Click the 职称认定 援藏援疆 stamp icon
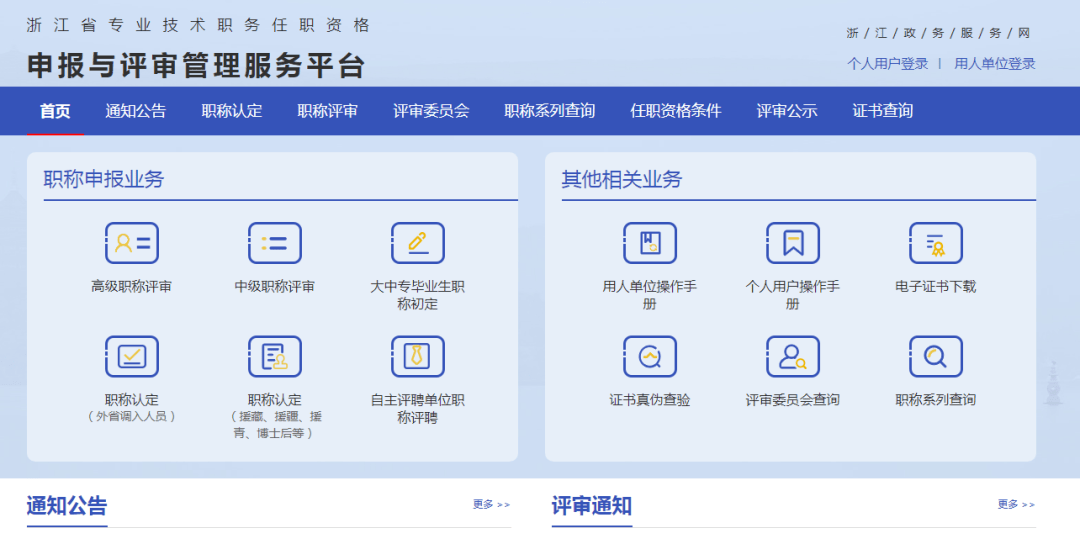 pos(275,357)
